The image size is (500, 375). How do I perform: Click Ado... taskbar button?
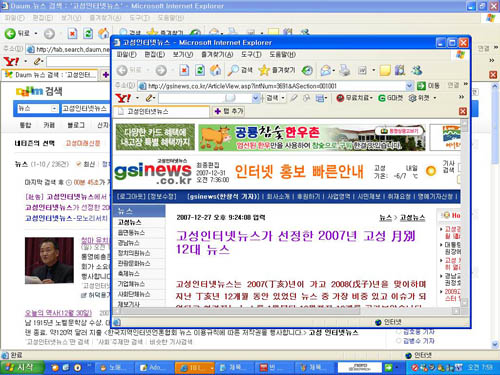pyautogui.click(x=154, y=368)
